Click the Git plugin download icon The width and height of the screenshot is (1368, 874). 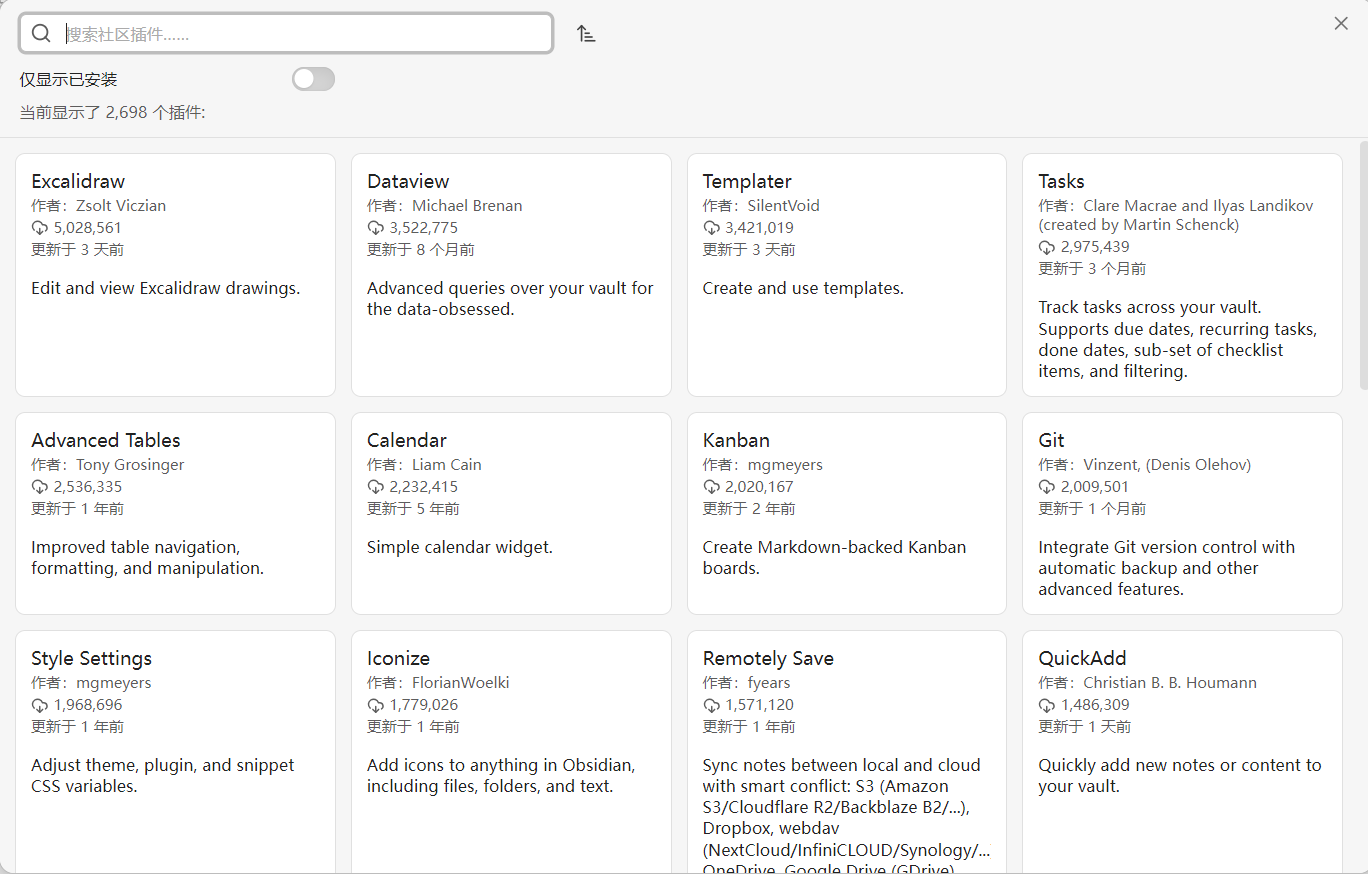1047,487
